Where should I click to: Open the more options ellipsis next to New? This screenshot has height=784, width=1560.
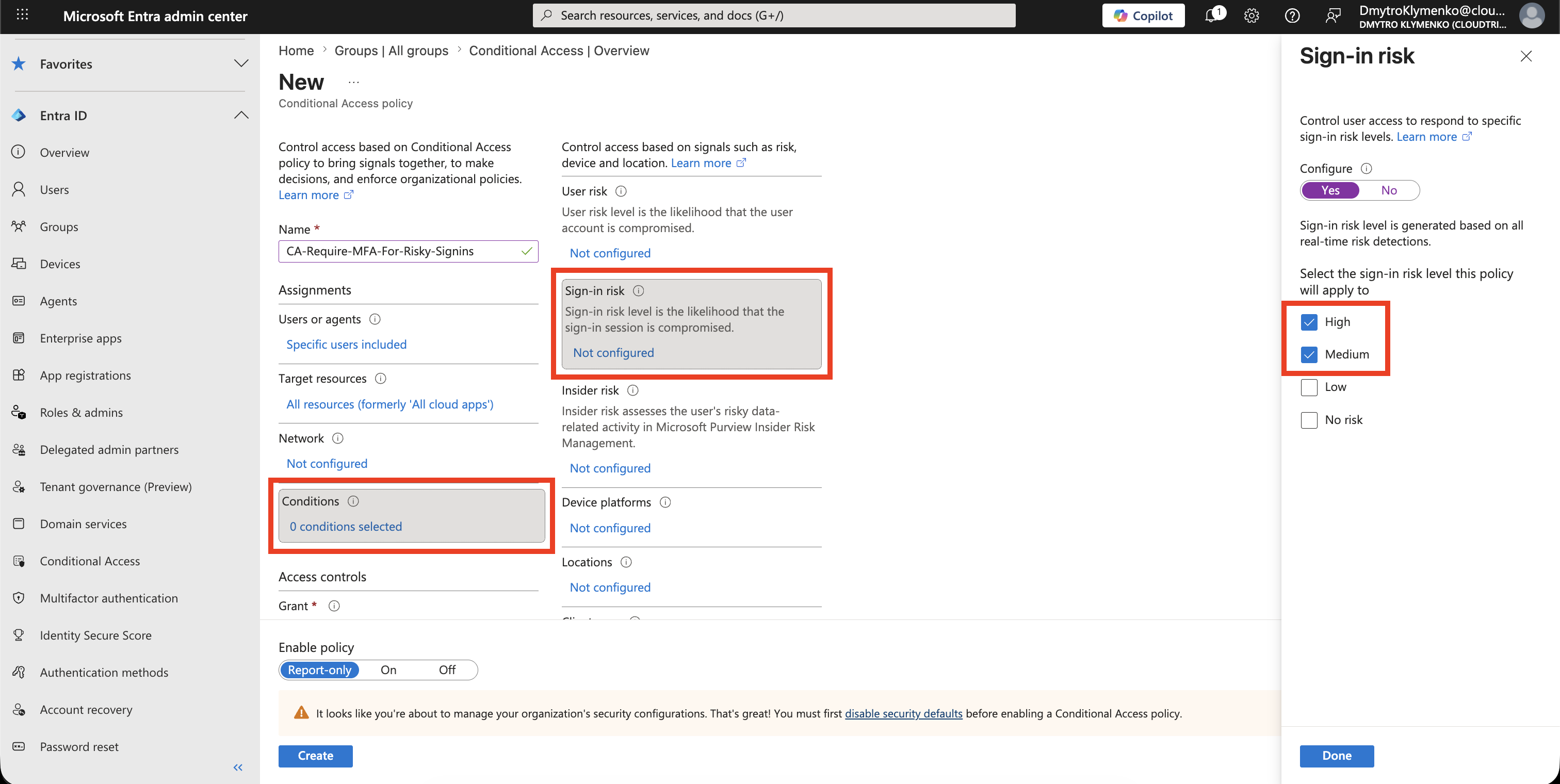354,83
